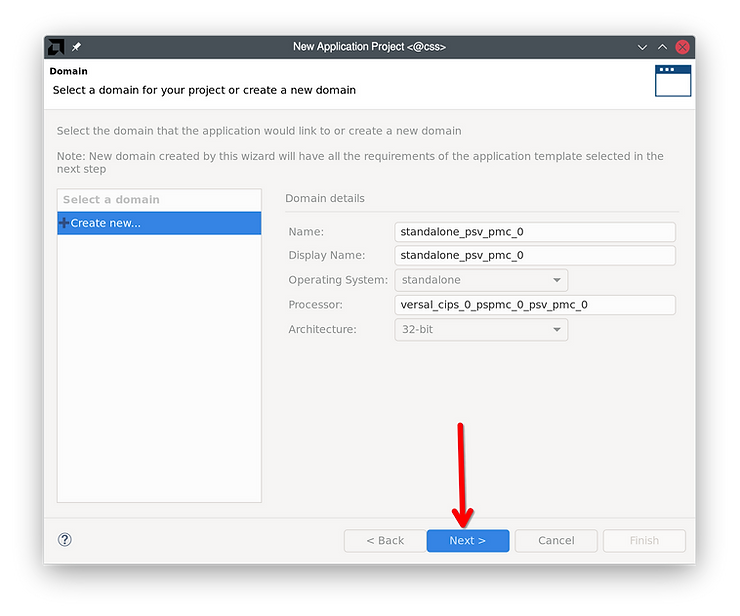Maximize the New Application Project window
Image resolution: width=740 pixels, height=616 pixels.
(662, 47)
